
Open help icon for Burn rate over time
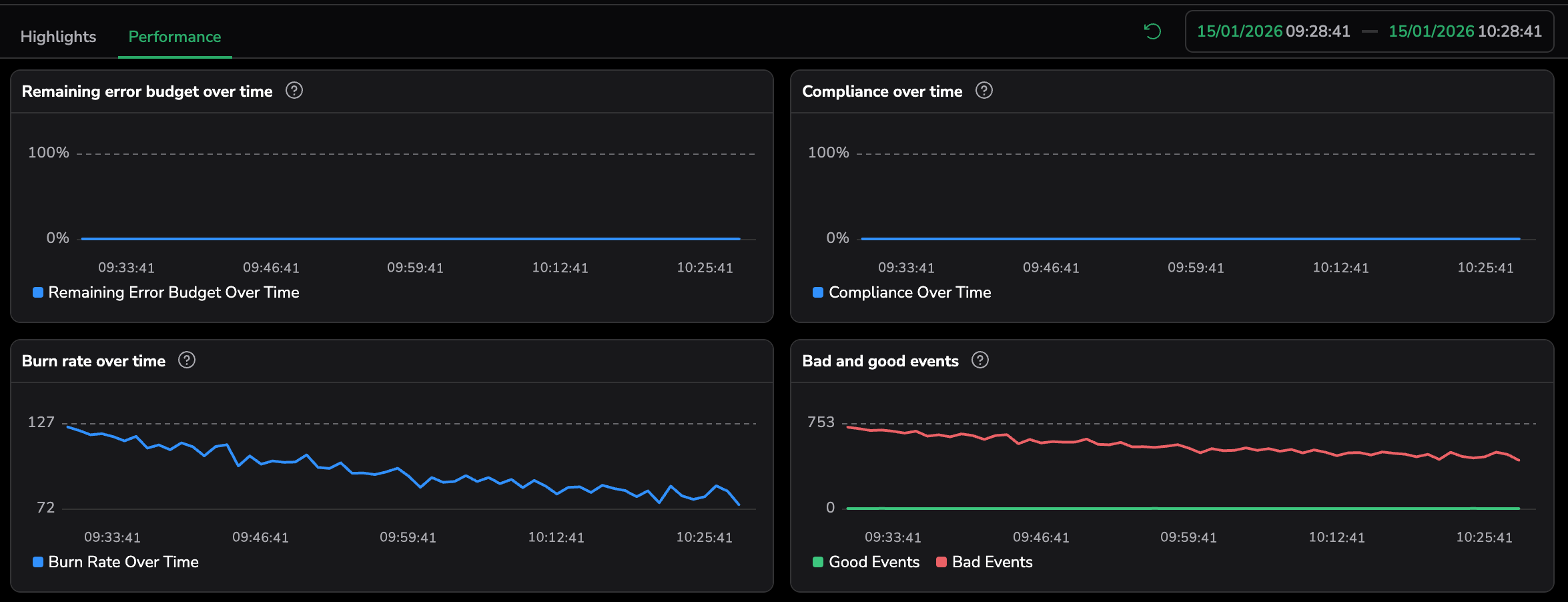[187, 360]
